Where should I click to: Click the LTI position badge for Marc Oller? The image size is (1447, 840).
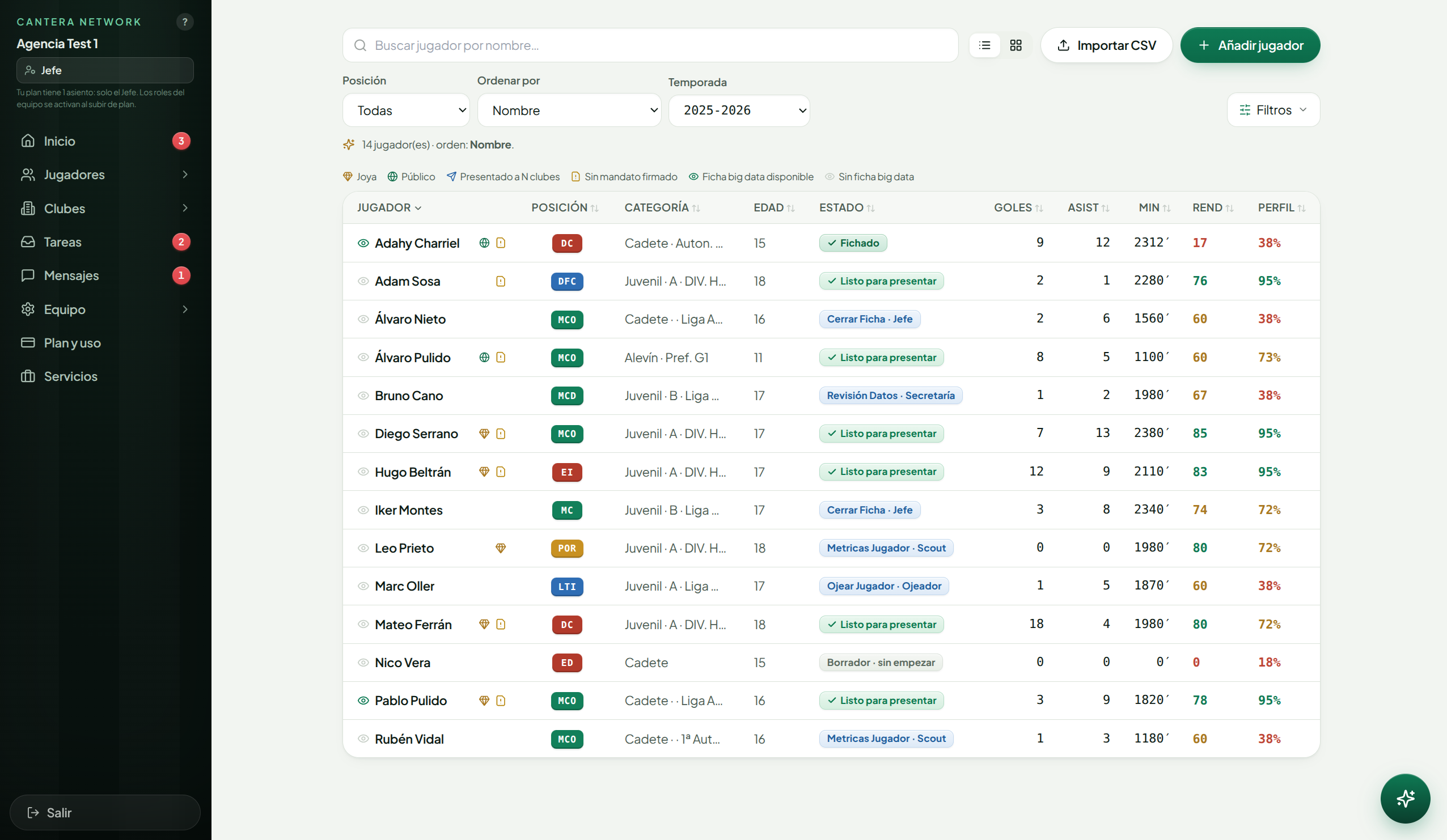(x=567, y=586)
